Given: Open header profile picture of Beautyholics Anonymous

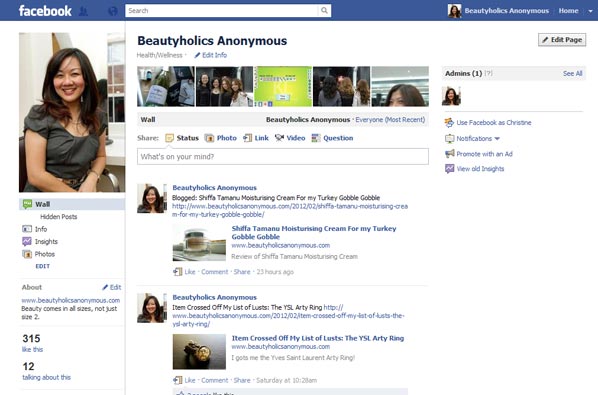Looking at the screenshot, I should [454, 11].
